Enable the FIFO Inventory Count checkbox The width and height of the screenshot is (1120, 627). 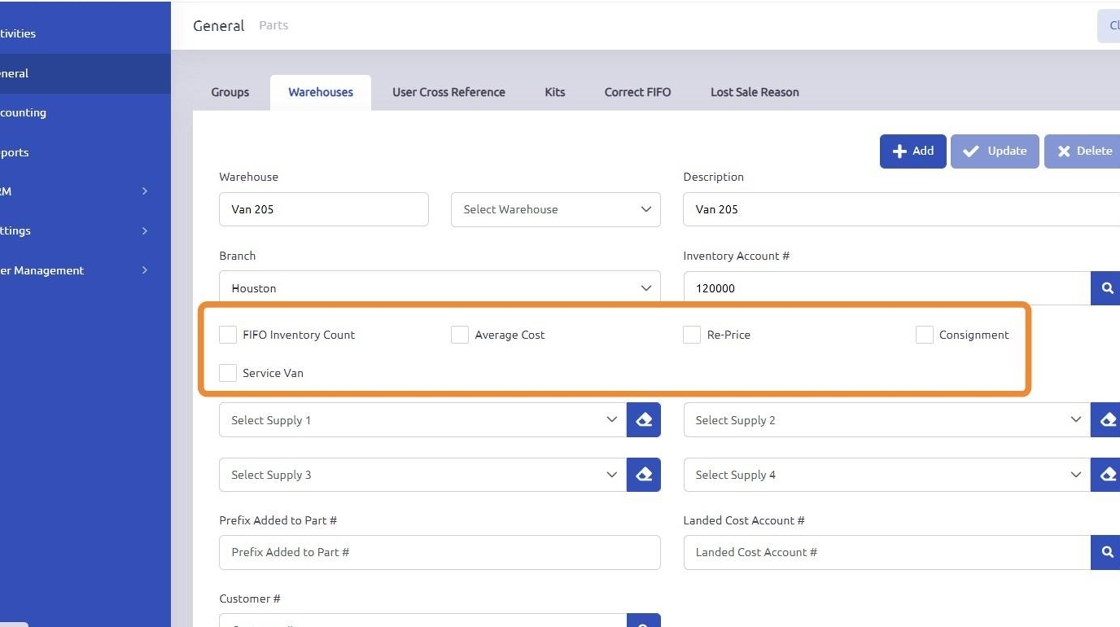pyautogui.click(x=228, y=335)
